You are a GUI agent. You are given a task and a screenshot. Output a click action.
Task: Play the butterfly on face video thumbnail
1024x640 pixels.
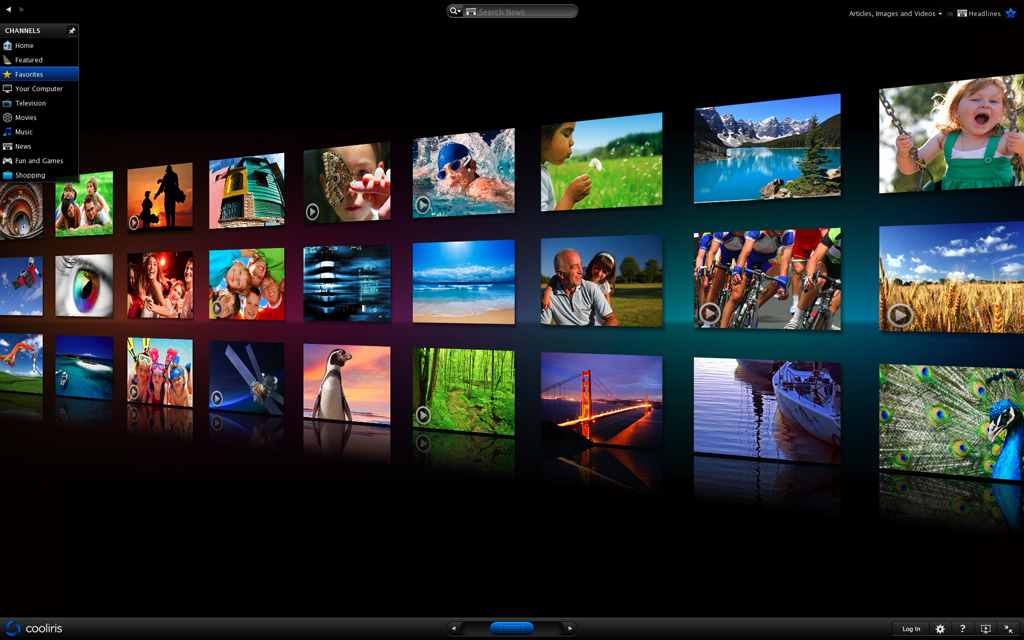(347, 183)
